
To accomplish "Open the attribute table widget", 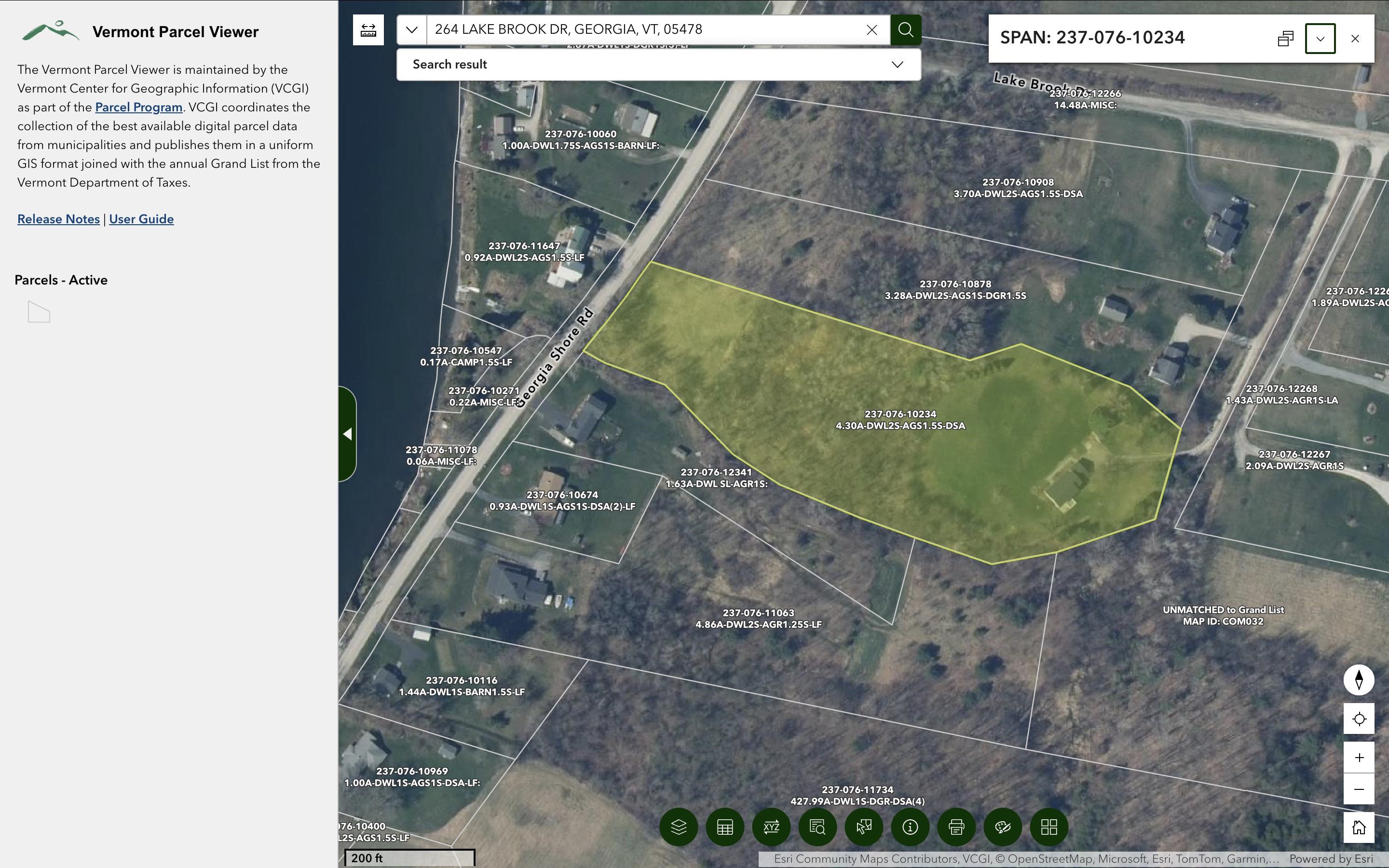I will pos(725,827).
